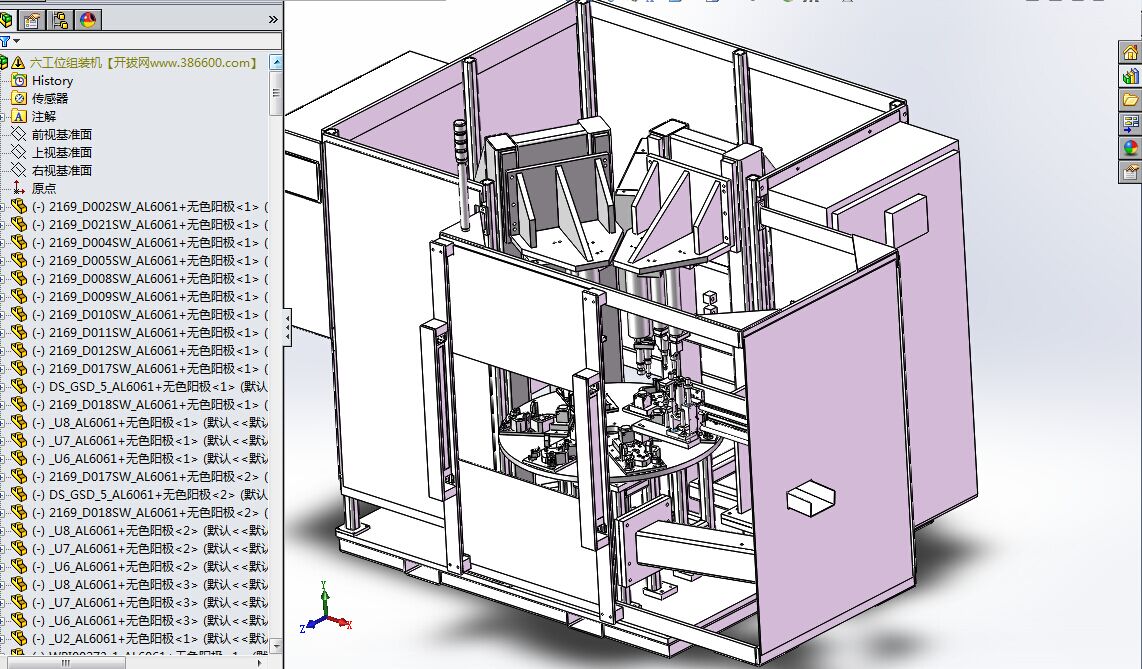Screen dimensions: 1142x669
Task: Select the 注解 annotations folder icon
Action: (x=19, y=116)
